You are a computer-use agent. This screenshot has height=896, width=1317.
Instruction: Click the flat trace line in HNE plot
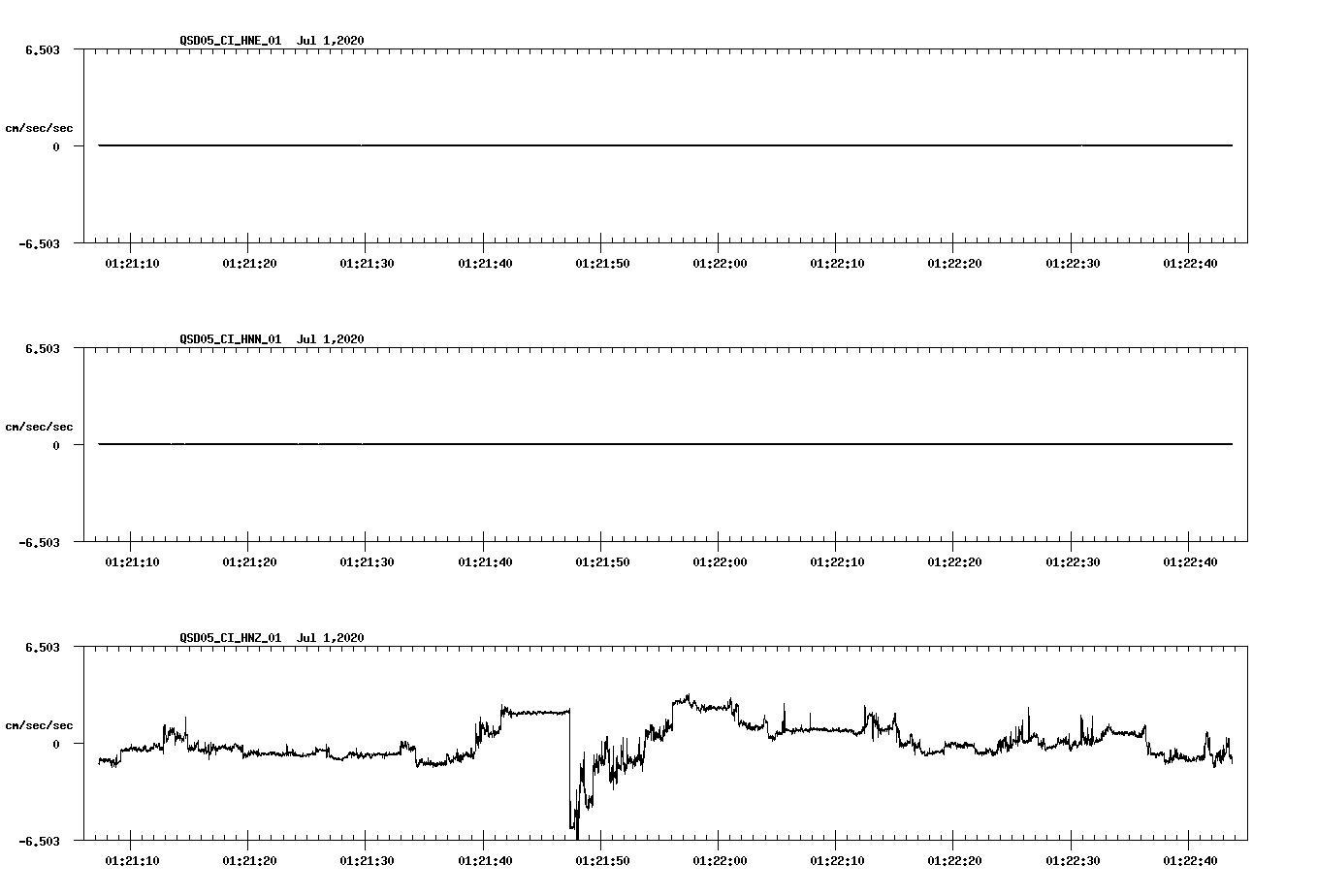click(x=665, y=145)
